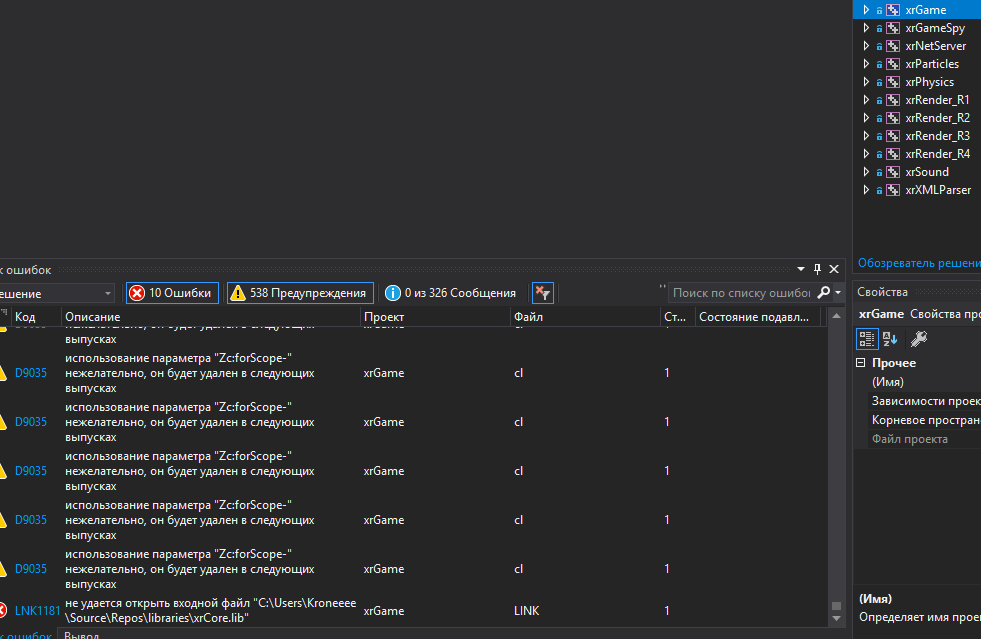
Task: Expand the xrGameSpy project node
Action: pos(866,28)
